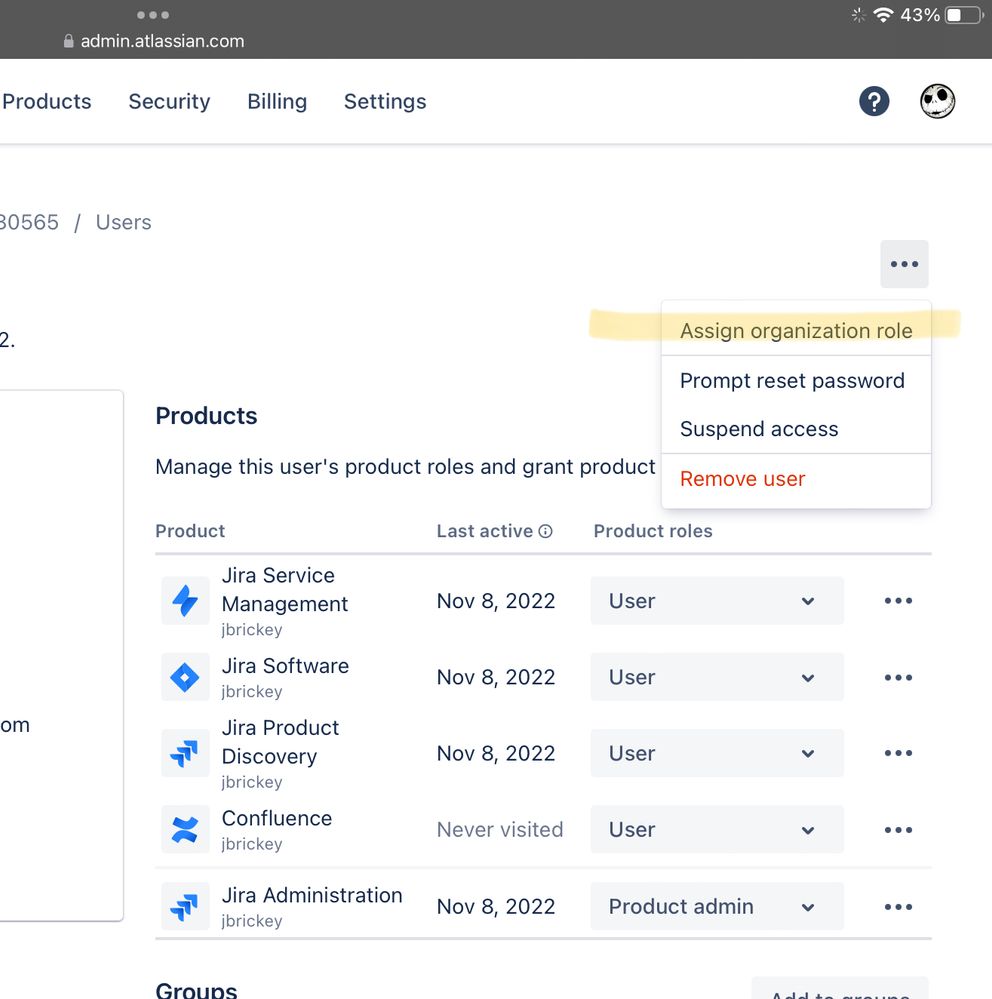Click Jira Software's Nov 8, 2022 date
This screenshot has height=999, width=992.
496,677
